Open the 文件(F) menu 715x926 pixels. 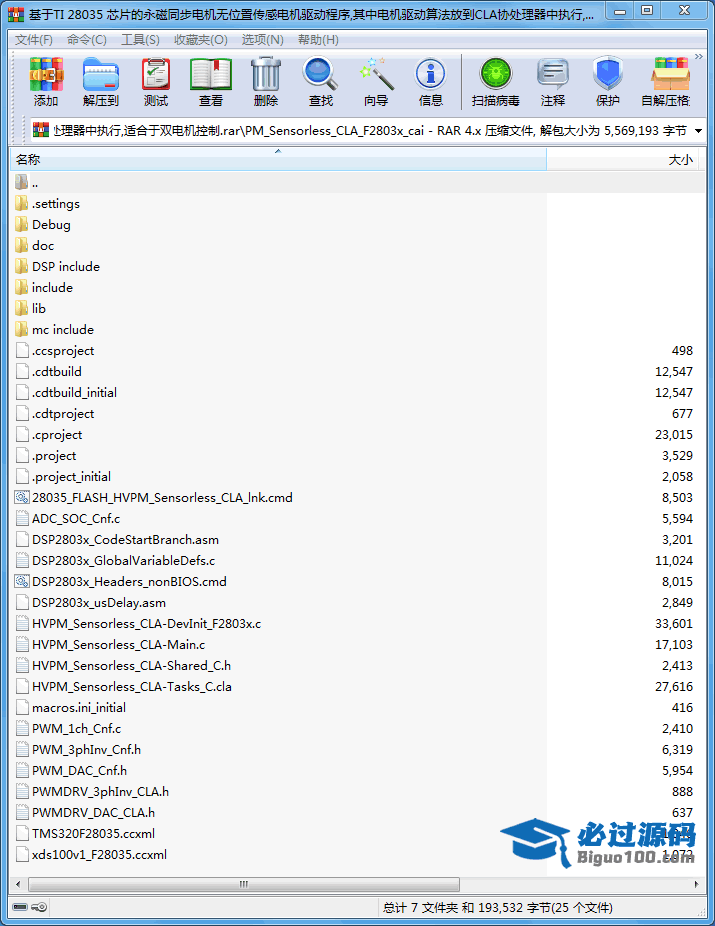(34, 40)
